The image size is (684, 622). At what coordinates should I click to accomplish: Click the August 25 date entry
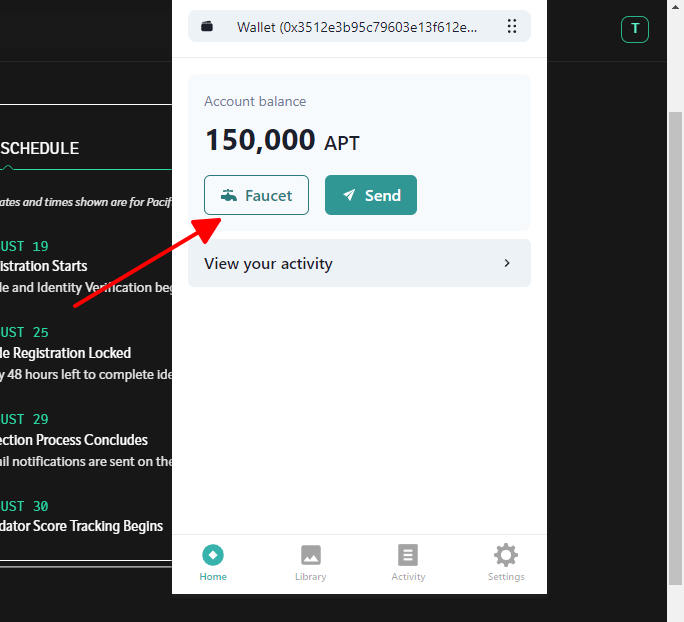point(25,332)
